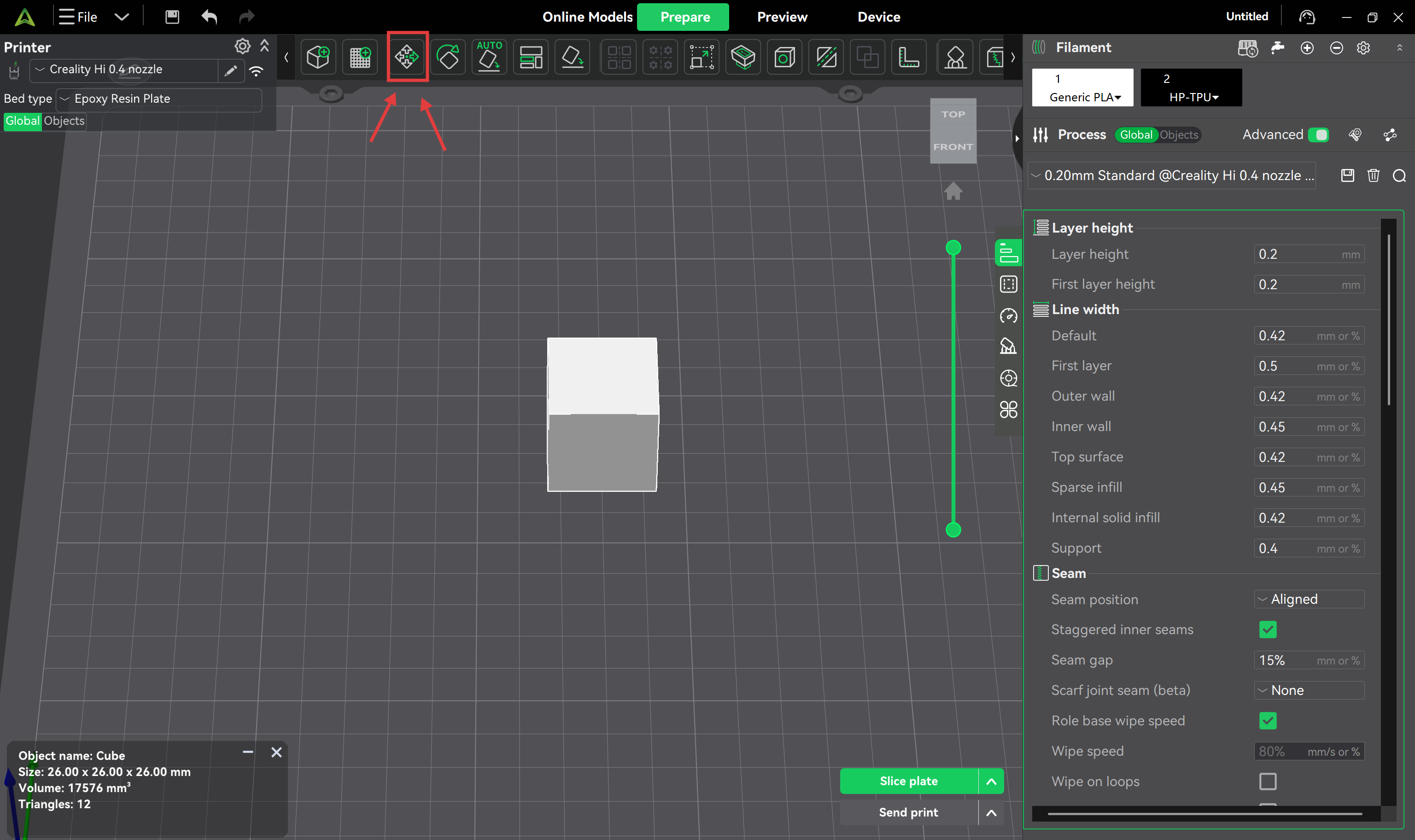This screenshot has height=840, width=1415.
Task: Enable Wipe on loops checkbox
Action: [x=1268, y=781]
